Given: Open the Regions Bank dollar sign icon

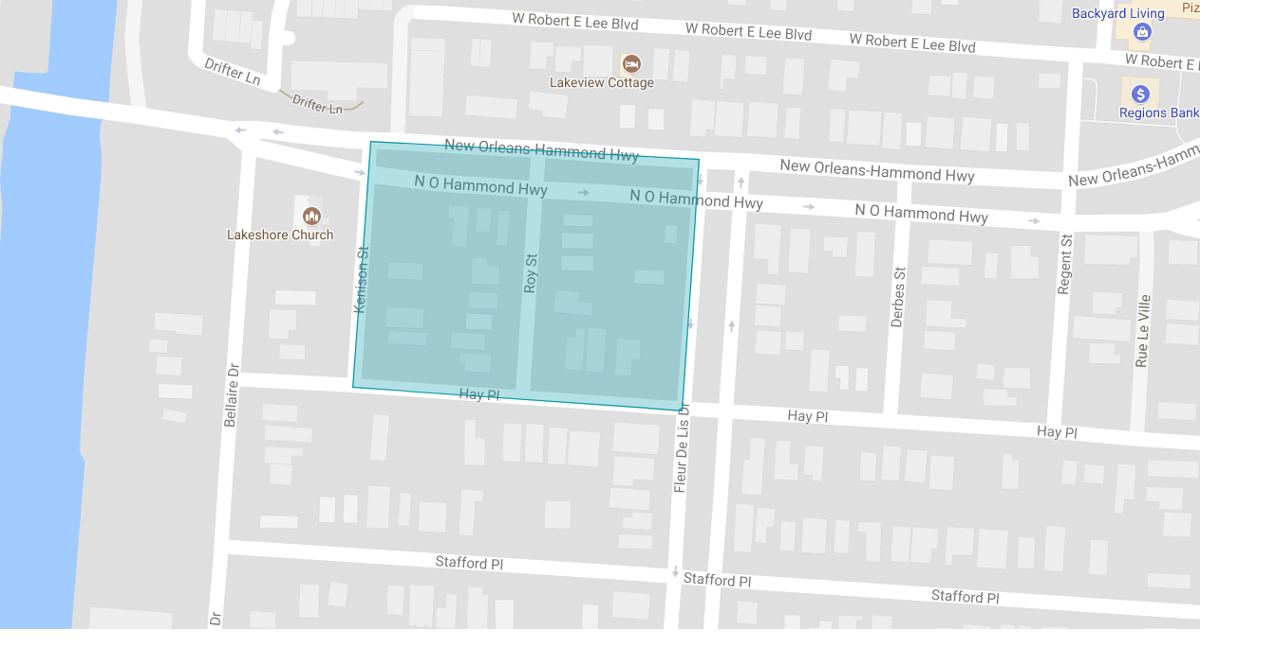Looking at the screenshot, I should (1141, 93).
